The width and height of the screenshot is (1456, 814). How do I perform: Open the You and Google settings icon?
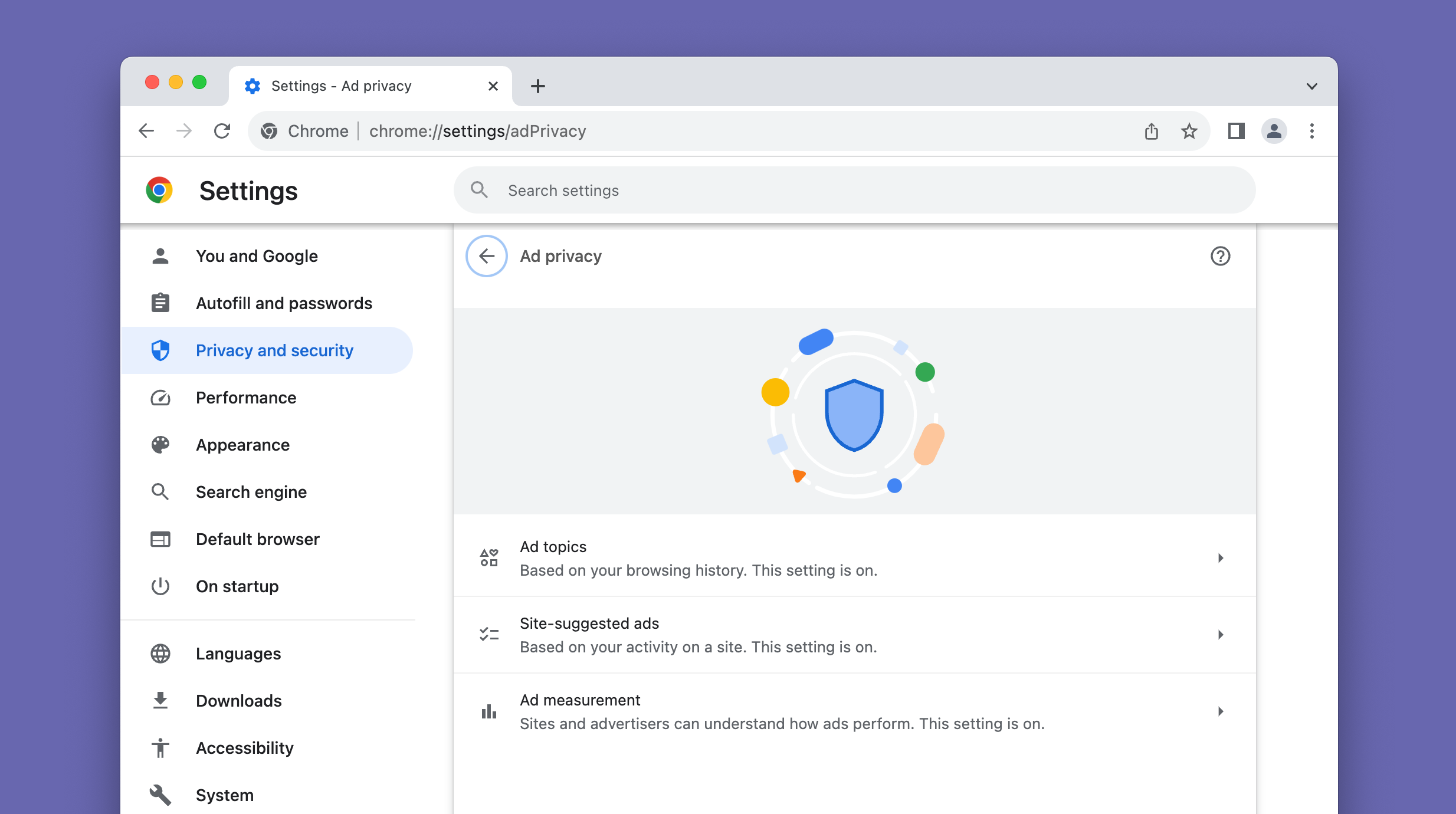click(x=160, y=255)
